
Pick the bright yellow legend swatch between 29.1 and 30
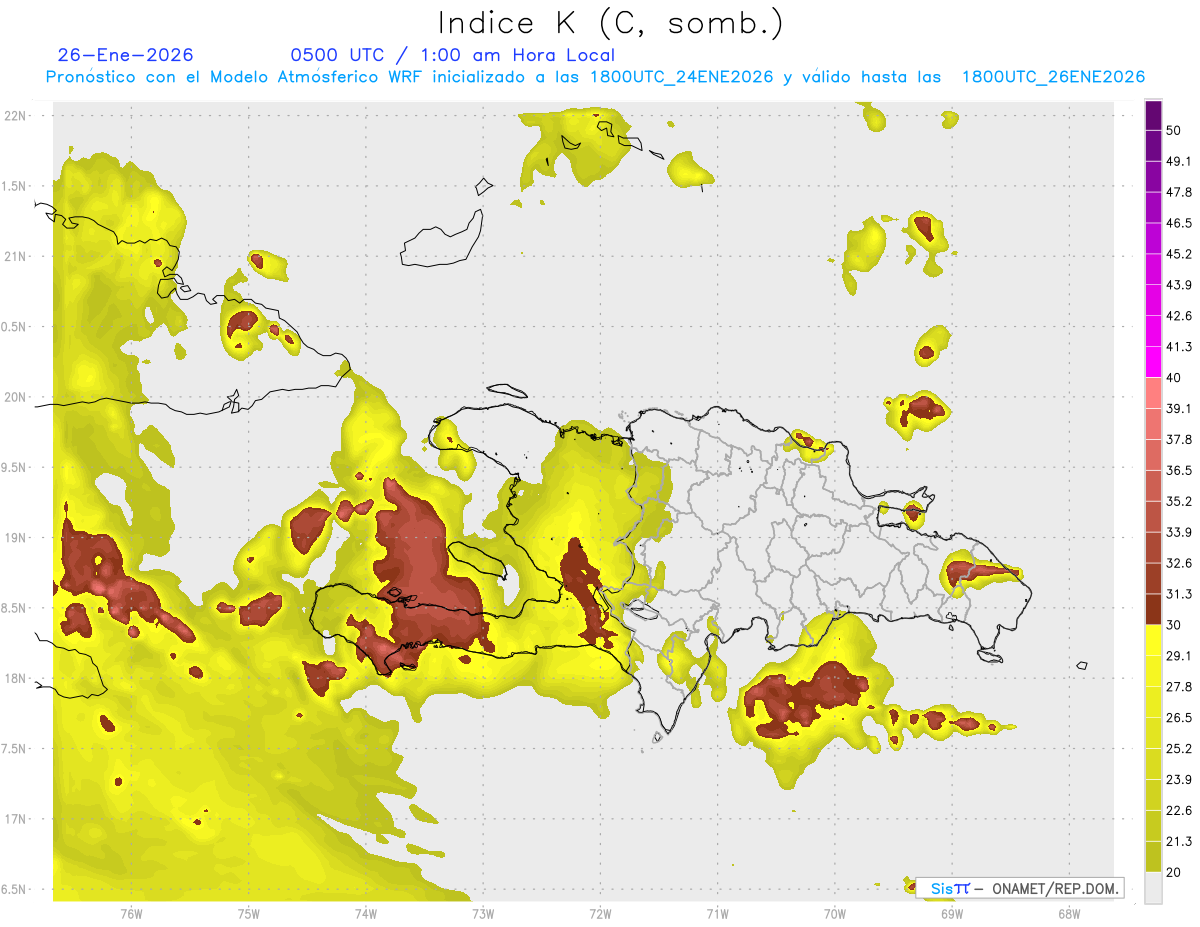point(1153,640)
